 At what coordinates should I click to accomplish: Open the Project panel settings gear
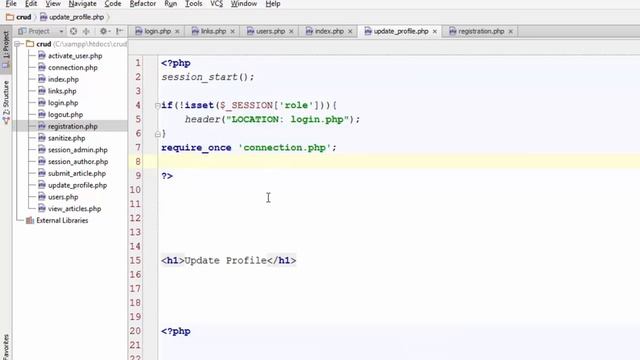tap(104, 31)
